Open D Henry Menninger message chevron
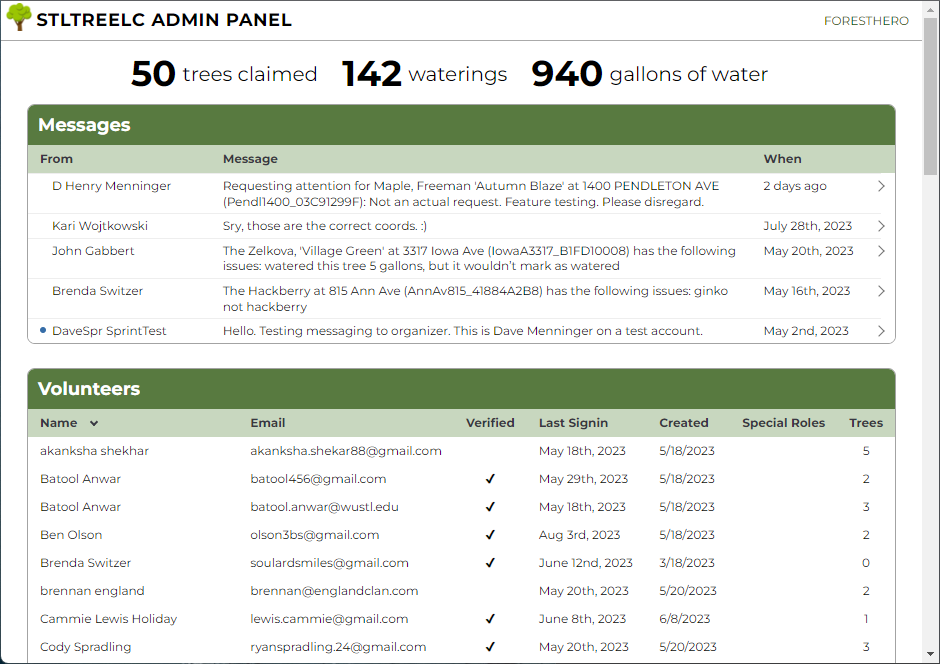Screen dimensions: 940x664 881,186
